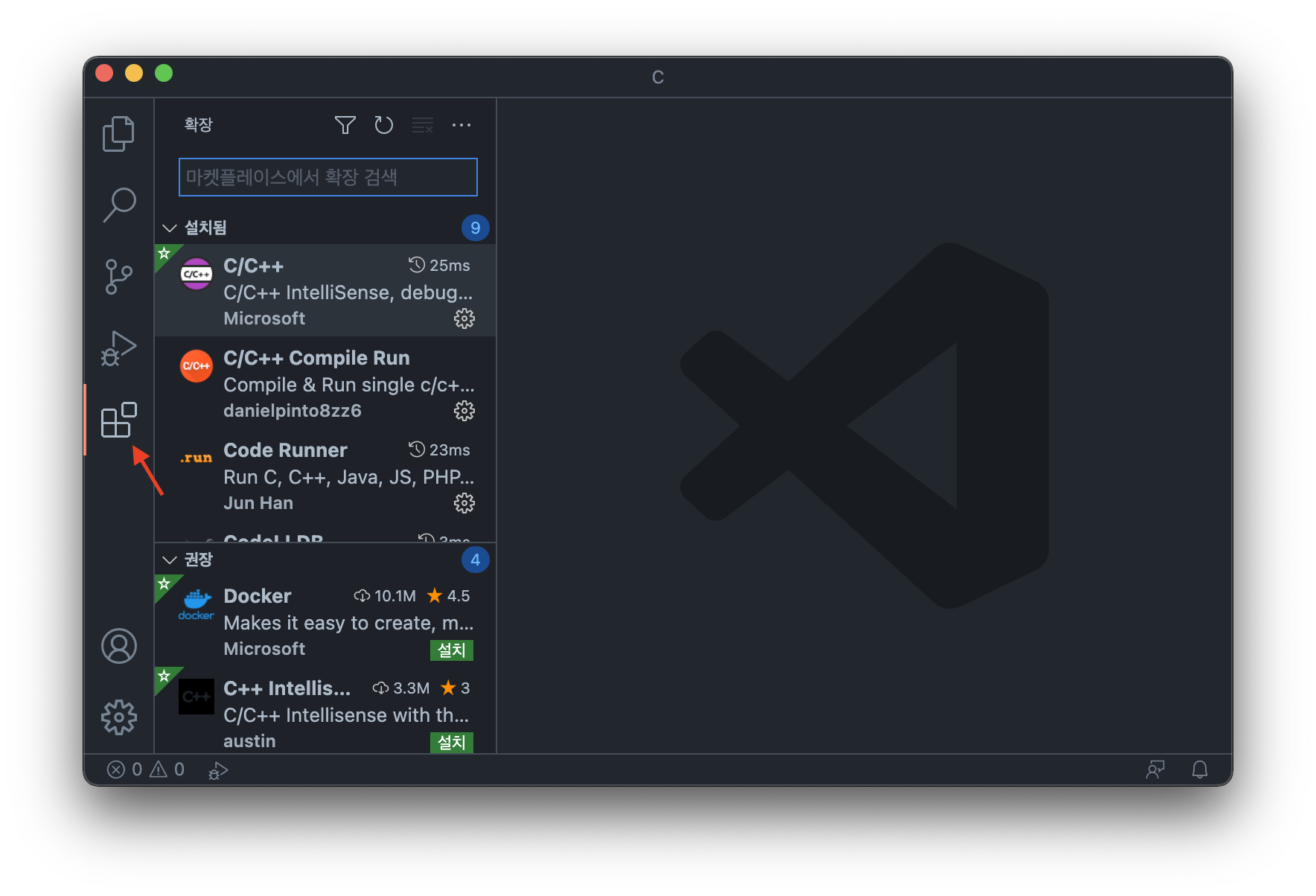Click the C/C++ IntelliSense, debug... description
1316x896 pixels.
tap(348, 292)
